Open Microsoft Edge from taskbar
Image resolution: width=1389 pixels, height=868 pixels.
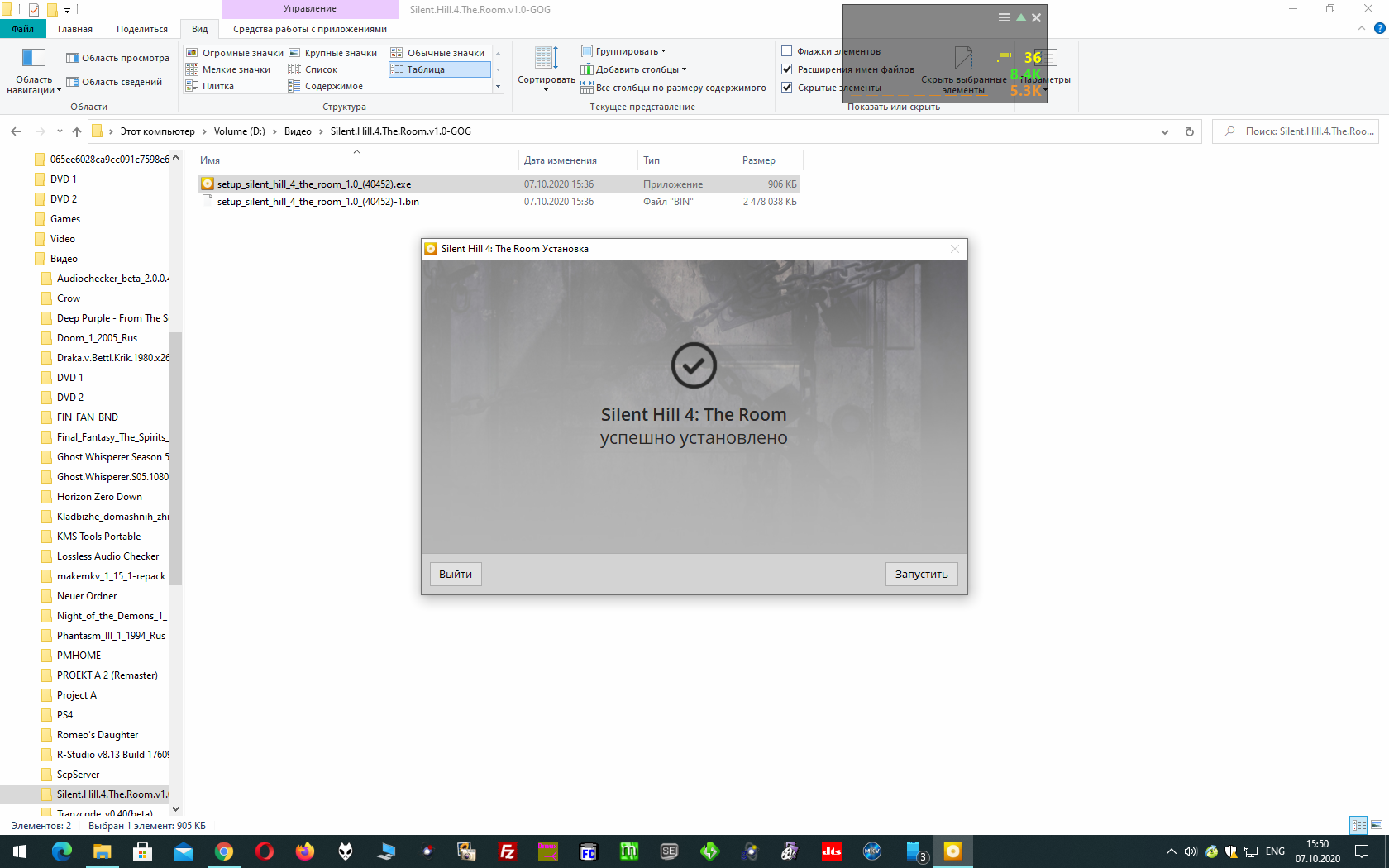click(61, 851)
